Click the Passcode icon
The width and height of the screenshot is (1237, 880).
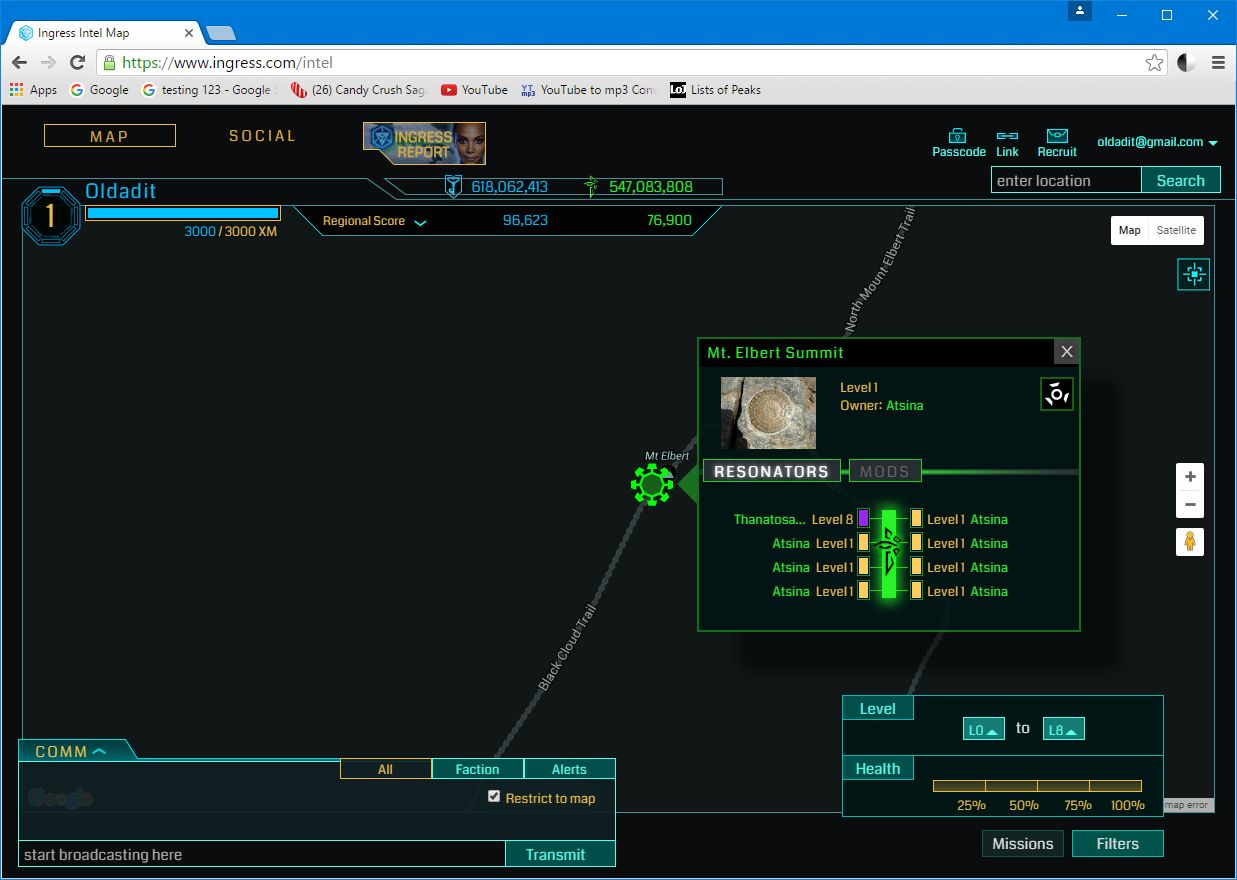point(958,136)
